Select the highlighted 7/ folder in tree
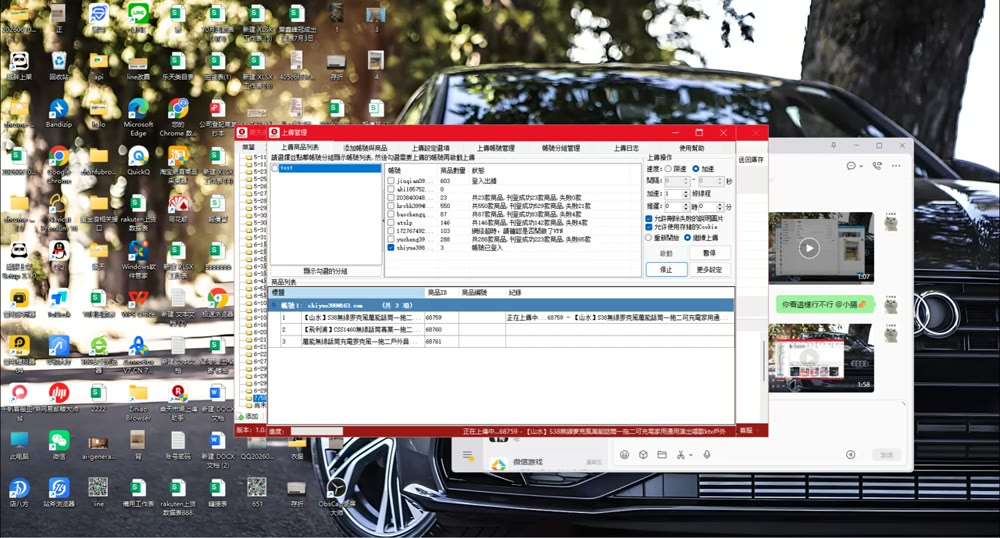The height and width of the screenshot is (538, 1000). [x=260, y=398]
